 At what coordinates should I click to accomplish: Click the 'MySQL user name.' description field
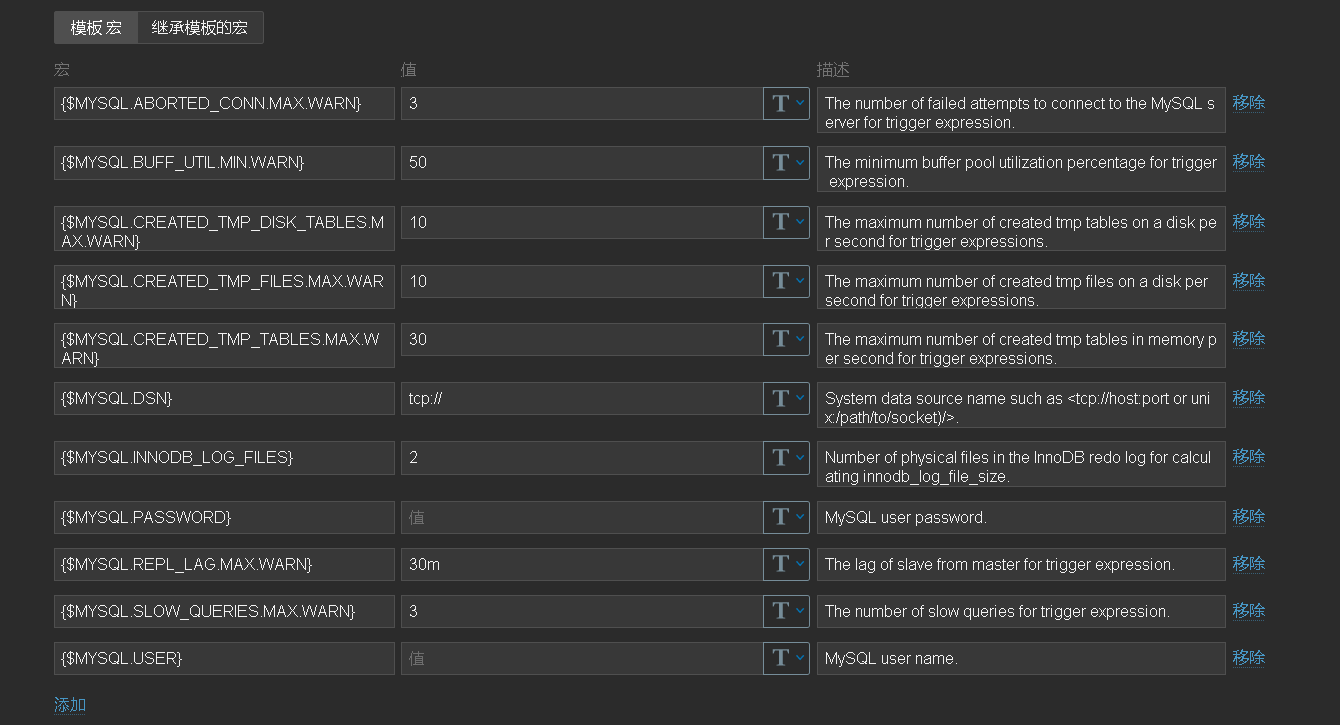click(x=1020, y=658)
